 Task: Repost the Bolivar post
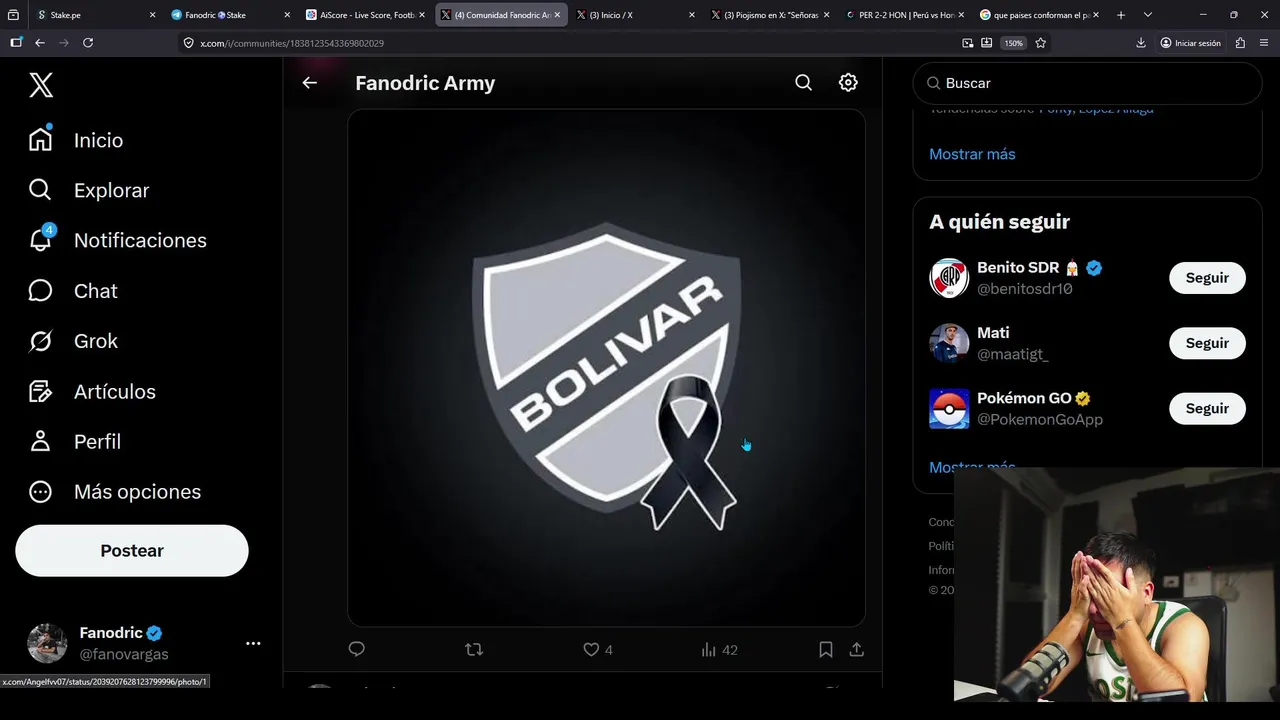tap(474, 649)
